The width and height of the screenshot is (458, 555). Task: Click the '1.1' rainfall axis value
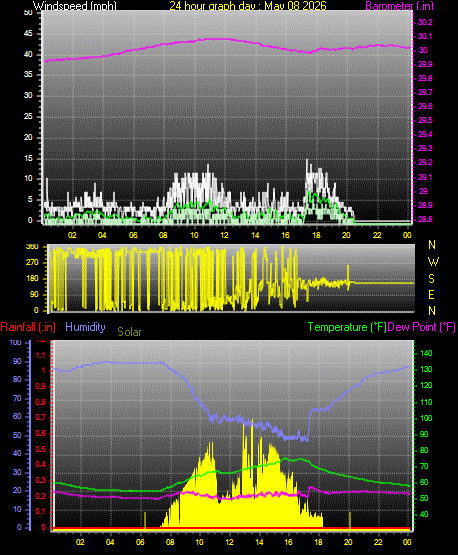tap(41, 355)
